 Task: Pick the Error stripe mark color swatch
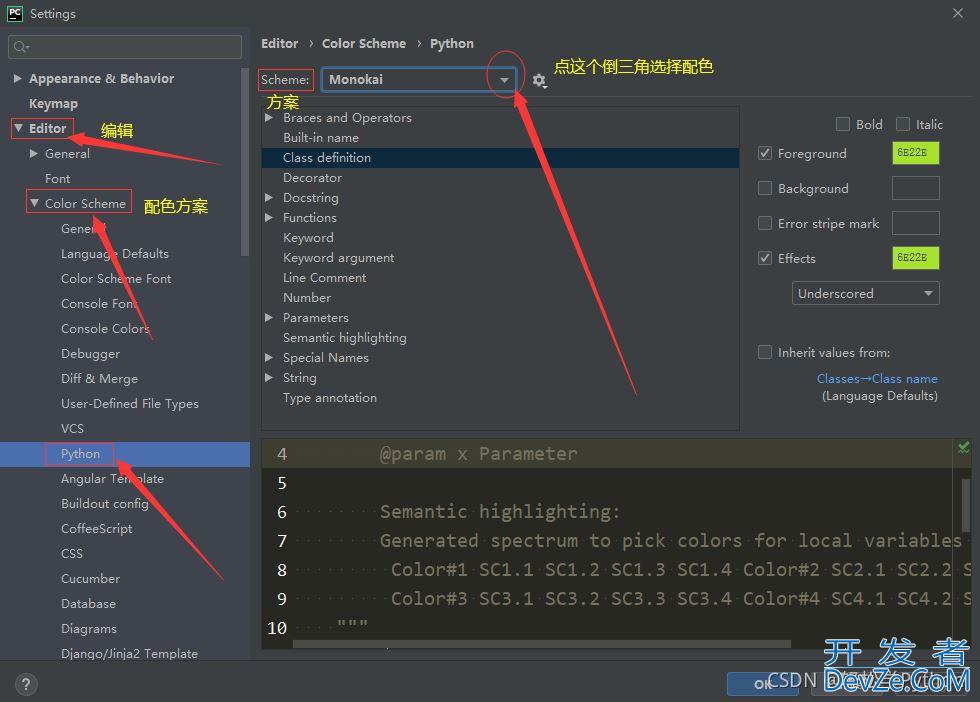915,223
